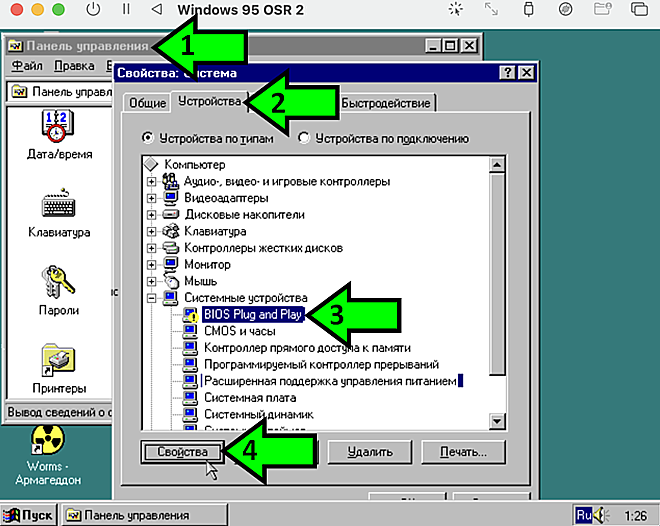Select Системный динамик item
Screen dimensions: 660x526
coord(258,414)
